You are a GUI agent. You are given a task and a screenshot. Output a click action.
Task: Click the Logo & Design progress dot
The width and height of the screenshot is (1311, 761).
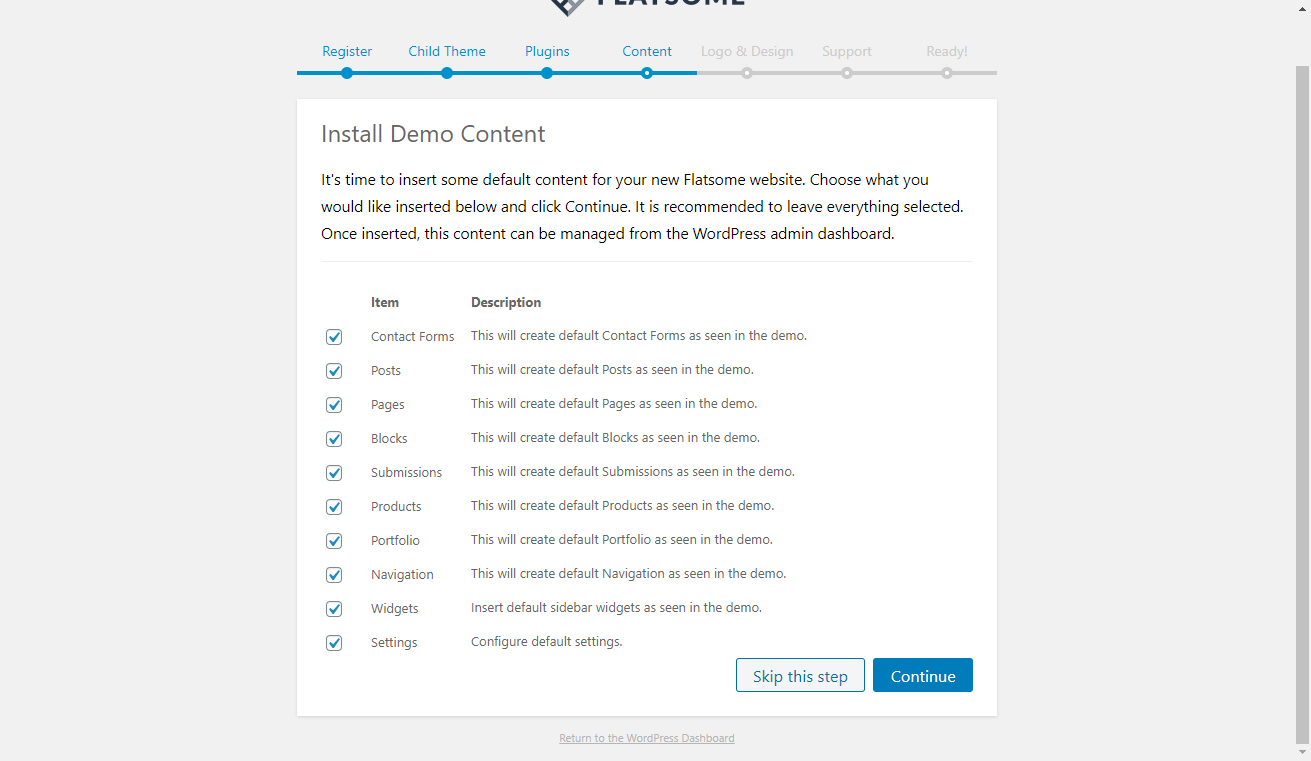747,73
